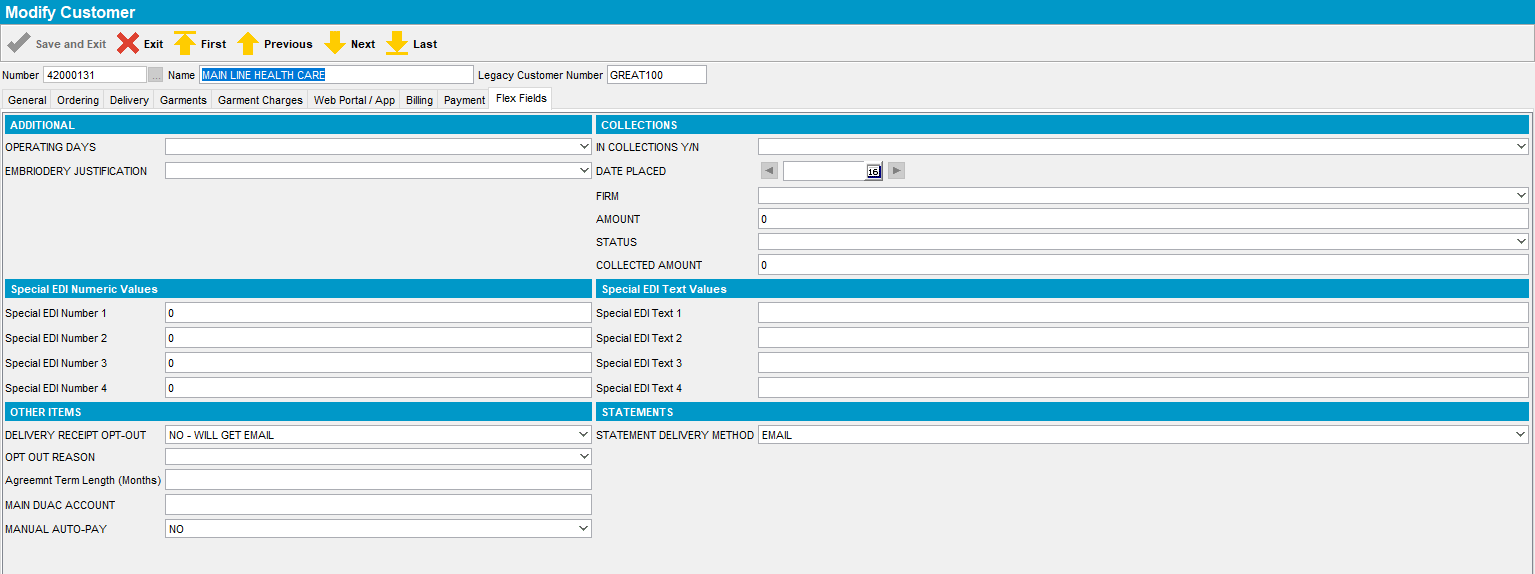The image size is (1535, 574).
Task: Step Date Placed forward with right arrow
Action: (896, 171)
